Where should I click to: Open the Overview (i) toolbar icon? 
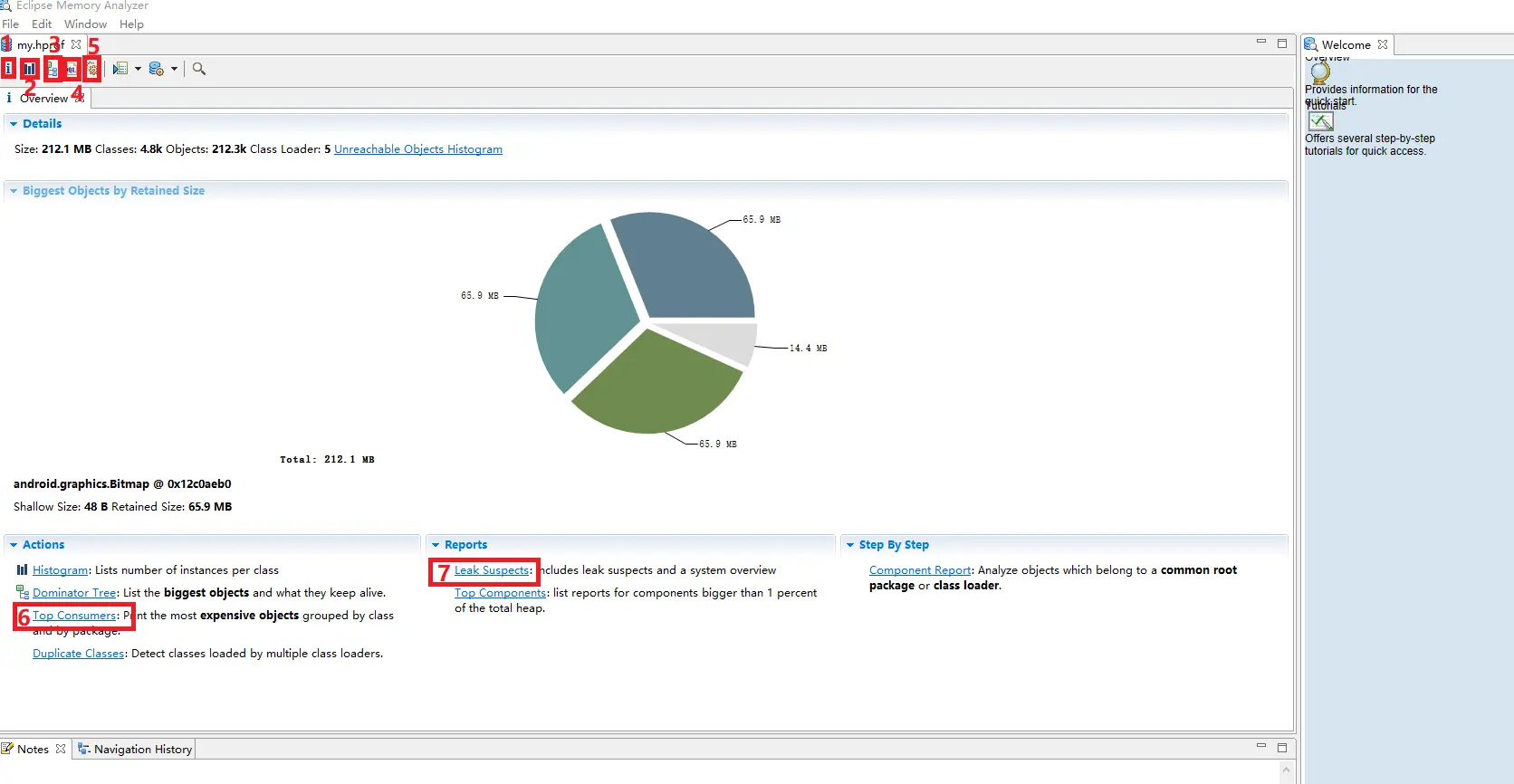8,68
